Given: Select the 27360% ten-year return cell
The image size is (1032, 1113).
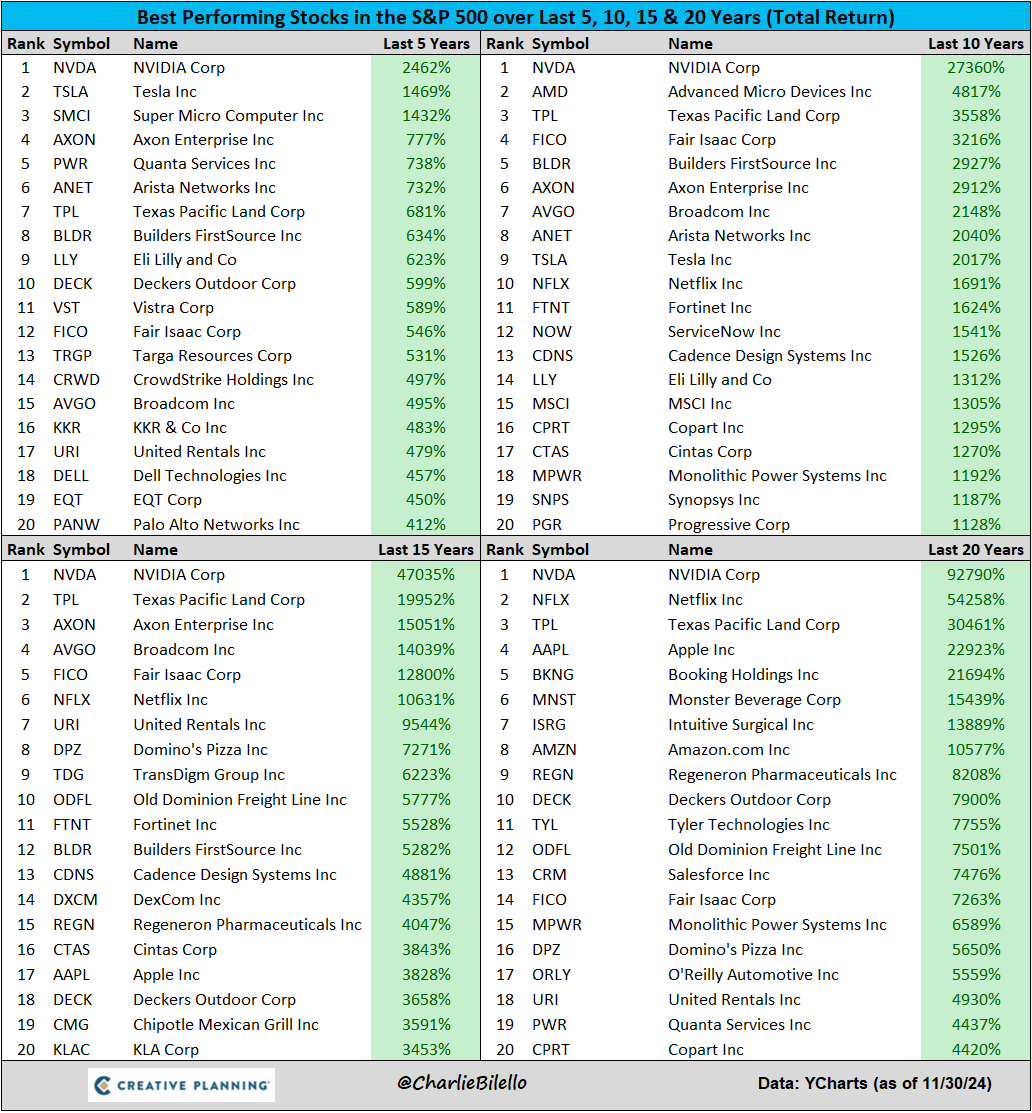Looking at the screenshot, I should pos(976,68).
